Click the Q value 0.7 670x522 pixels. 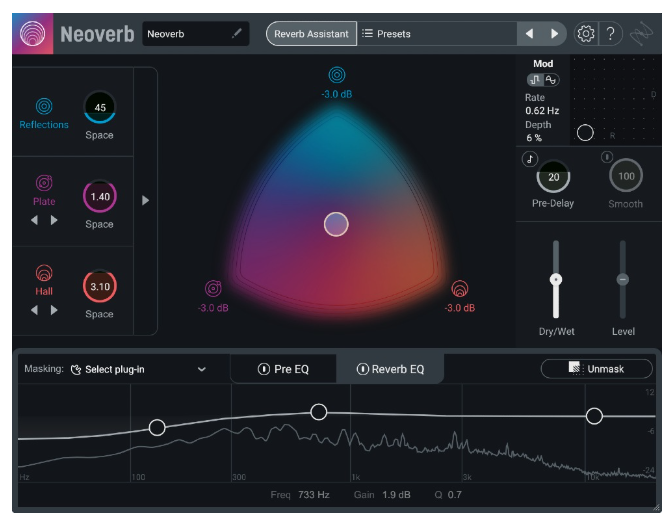click(455, 495)
